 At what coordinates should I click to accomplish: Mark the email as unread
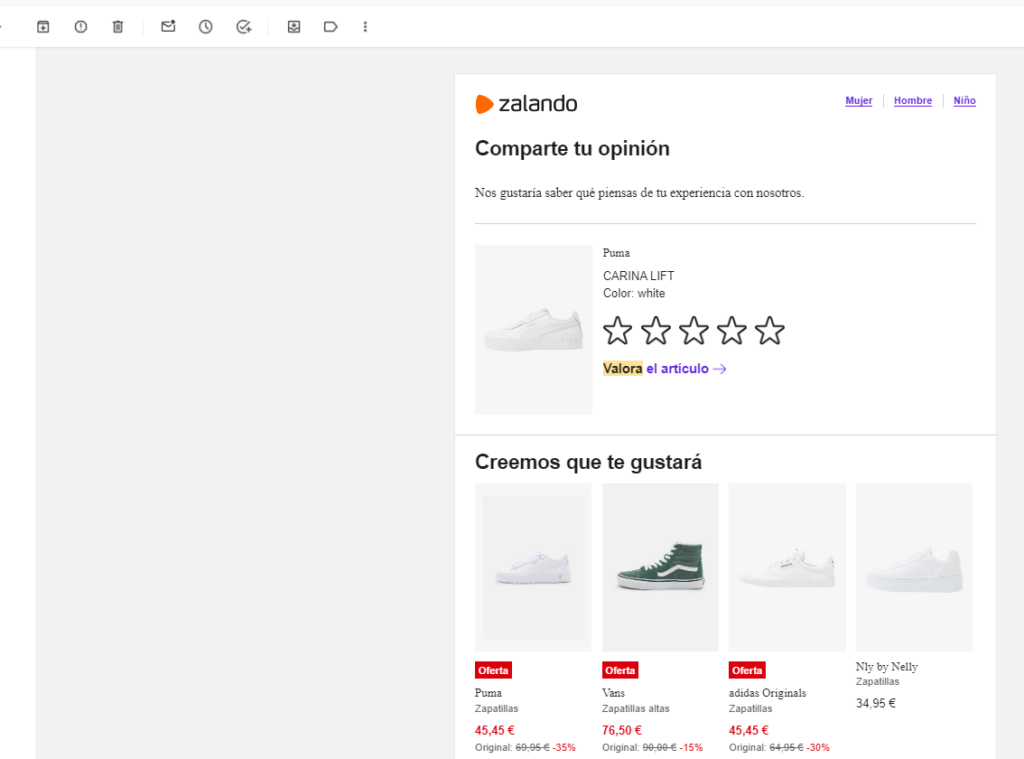(168, 27)
